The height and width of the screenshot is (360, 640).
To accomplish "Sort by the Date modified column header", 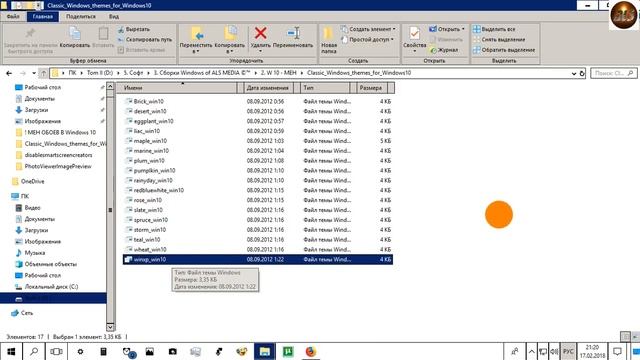I will [x=269, y=88].
